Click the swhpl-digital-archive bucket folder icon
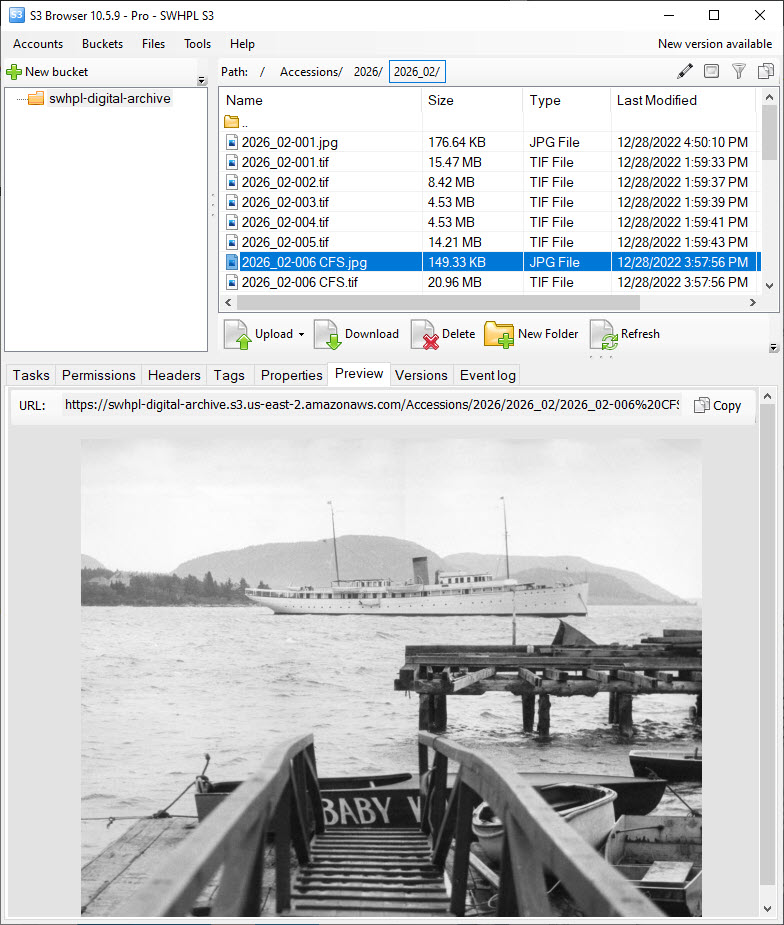Viewport: 784px width, 925px height. pos(36,99)
